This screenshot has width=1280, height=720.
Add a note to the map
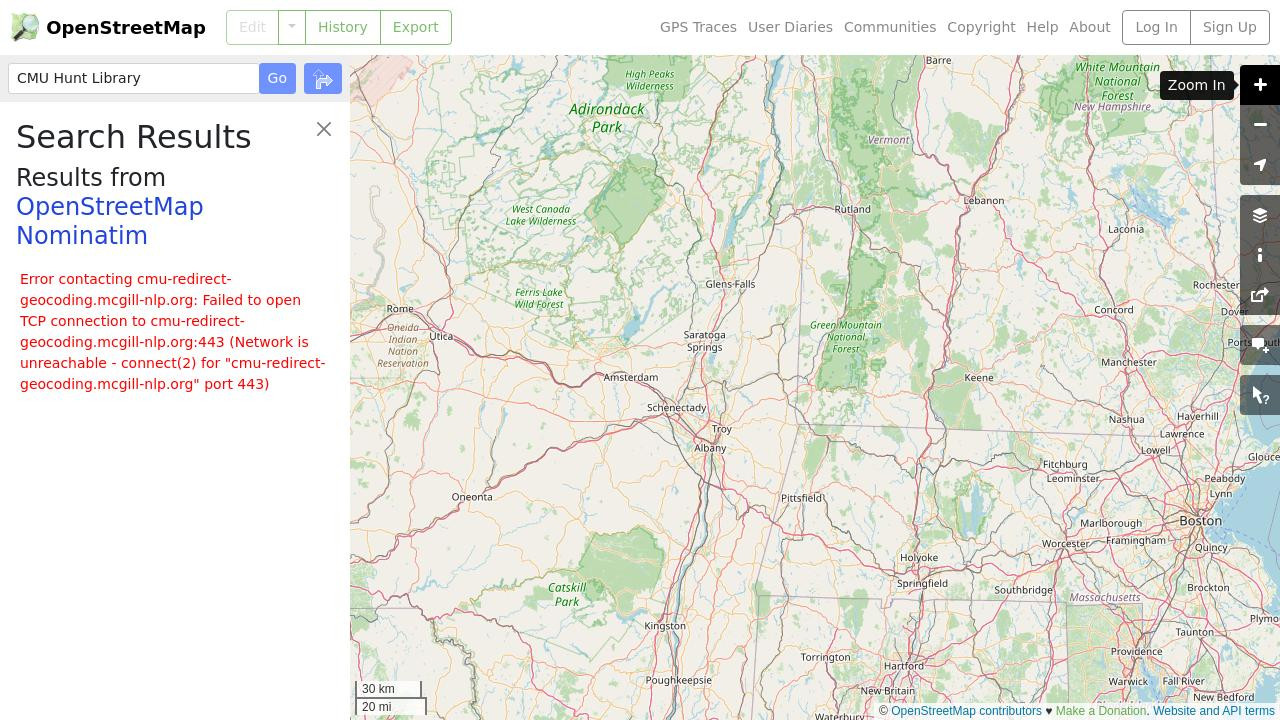[x=1260, y=346]
